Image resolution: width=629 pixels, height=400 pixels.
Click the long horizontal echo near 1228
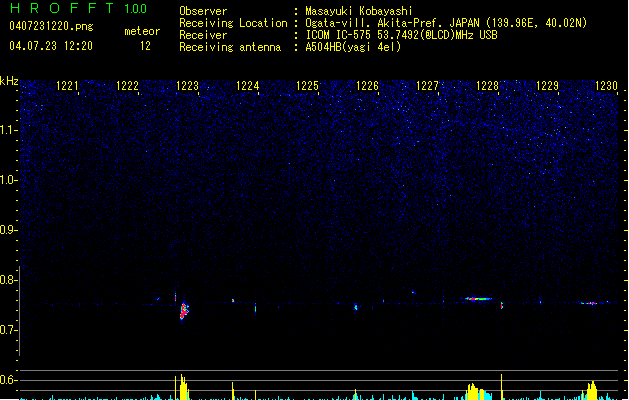click(478, 298)
